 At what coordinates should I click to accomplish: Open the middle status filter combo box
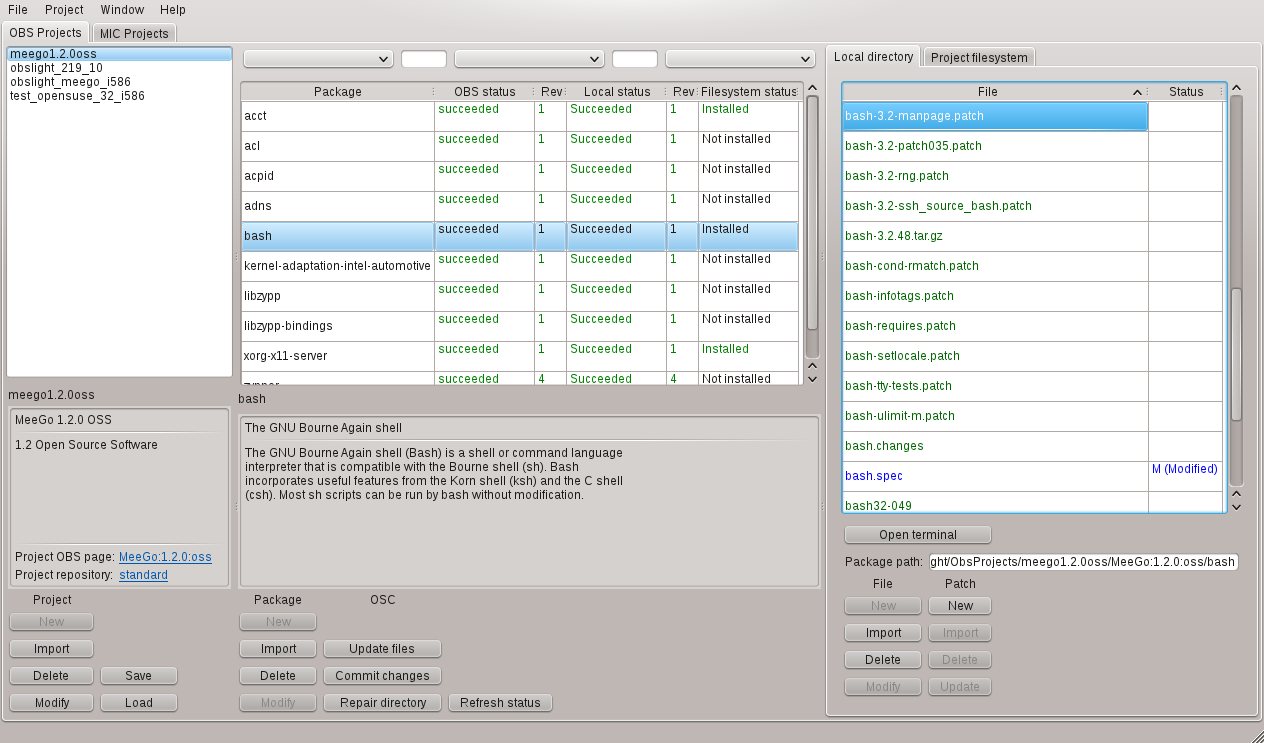coord(528,58)
